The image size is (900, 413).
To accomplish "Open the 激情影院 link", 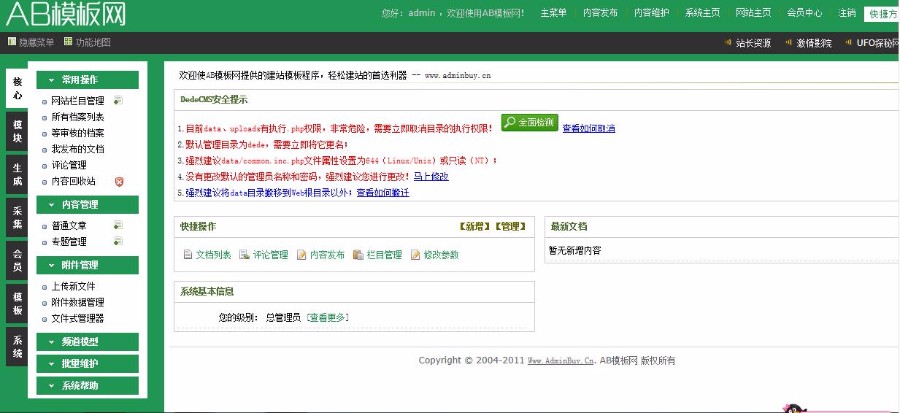I will [814, 43].
